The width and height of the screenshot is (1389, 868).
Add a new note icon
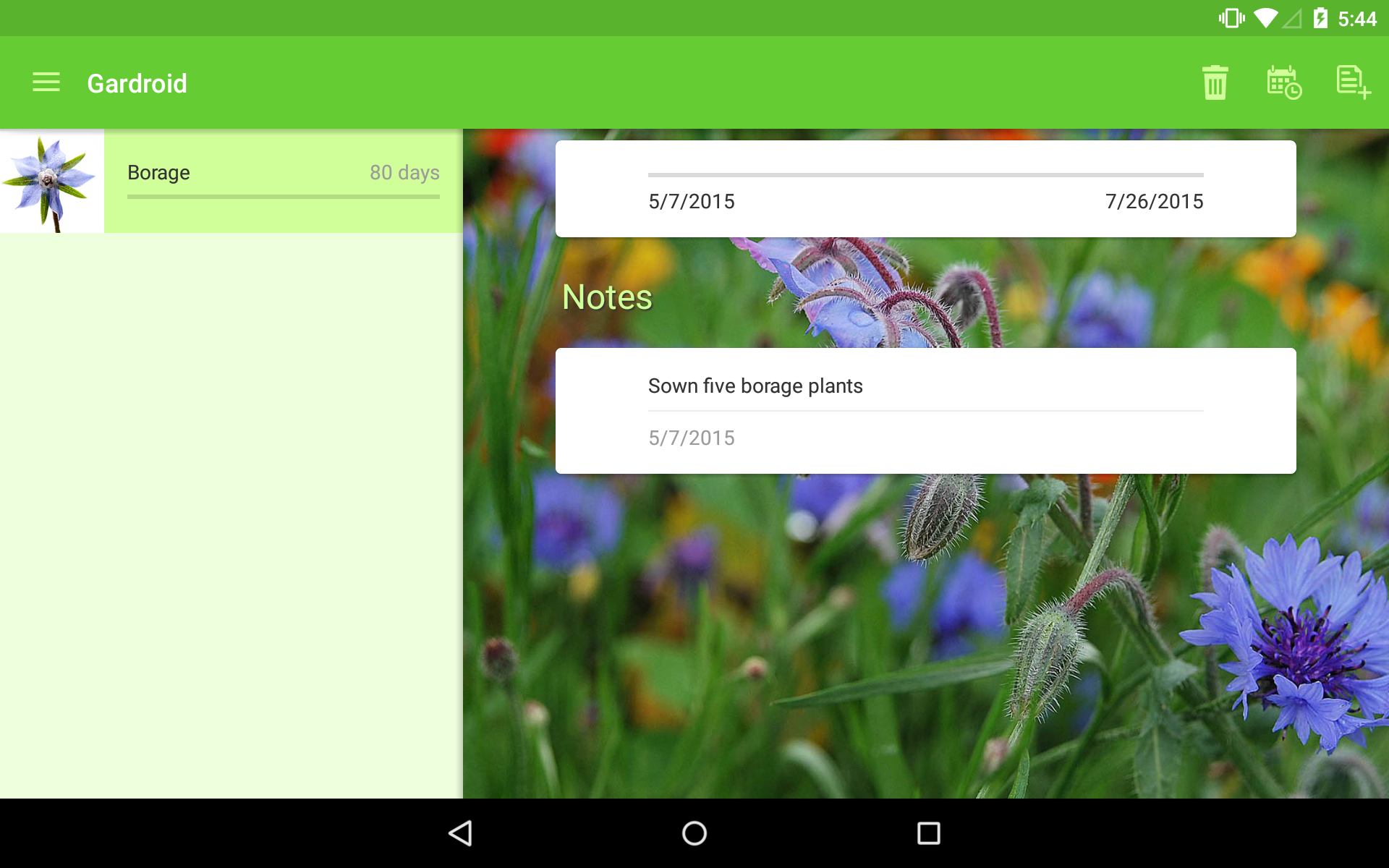point(1353,82)
